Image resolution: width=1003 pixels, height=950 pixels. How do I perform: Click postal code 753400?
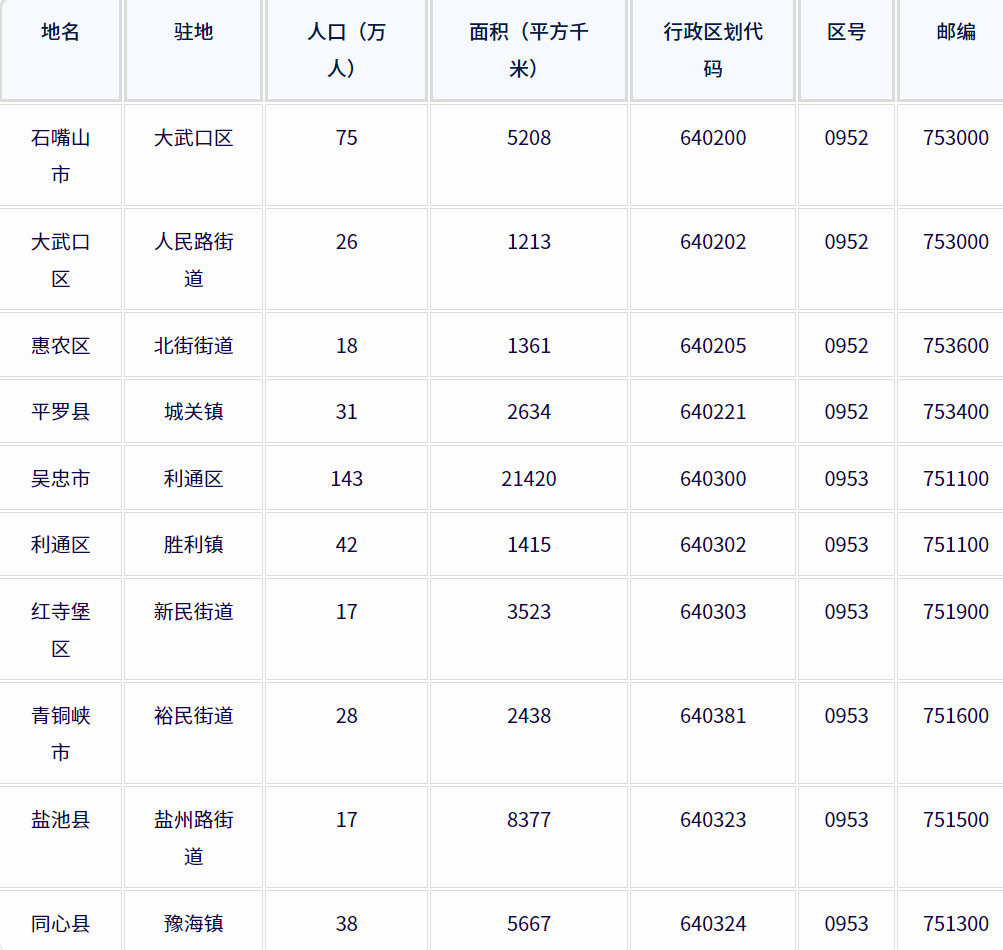(956, 411)
